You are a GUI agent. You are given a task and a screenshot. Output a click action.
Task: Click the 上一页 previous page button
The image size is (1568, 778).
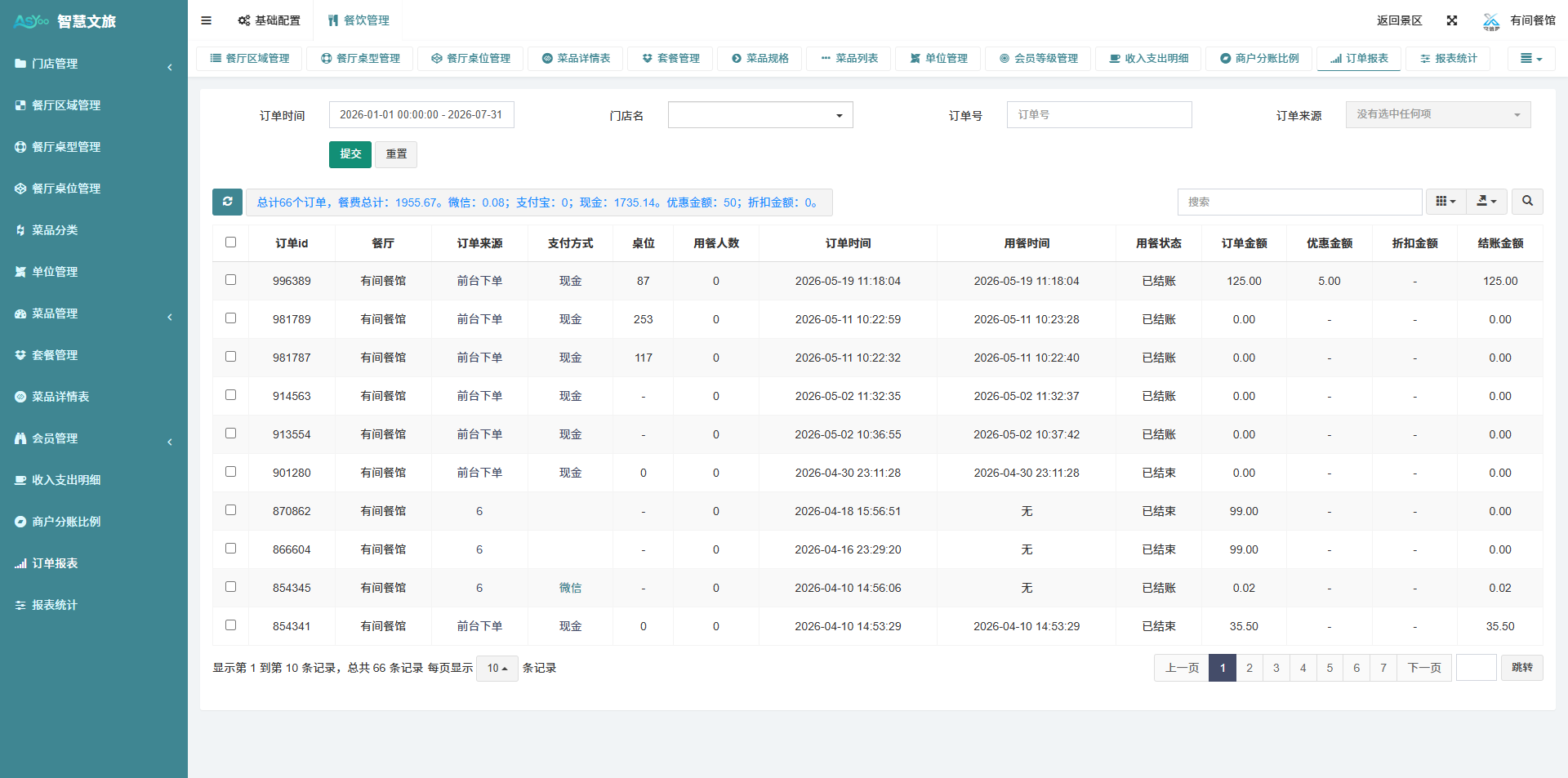(x=1182, y=668)
